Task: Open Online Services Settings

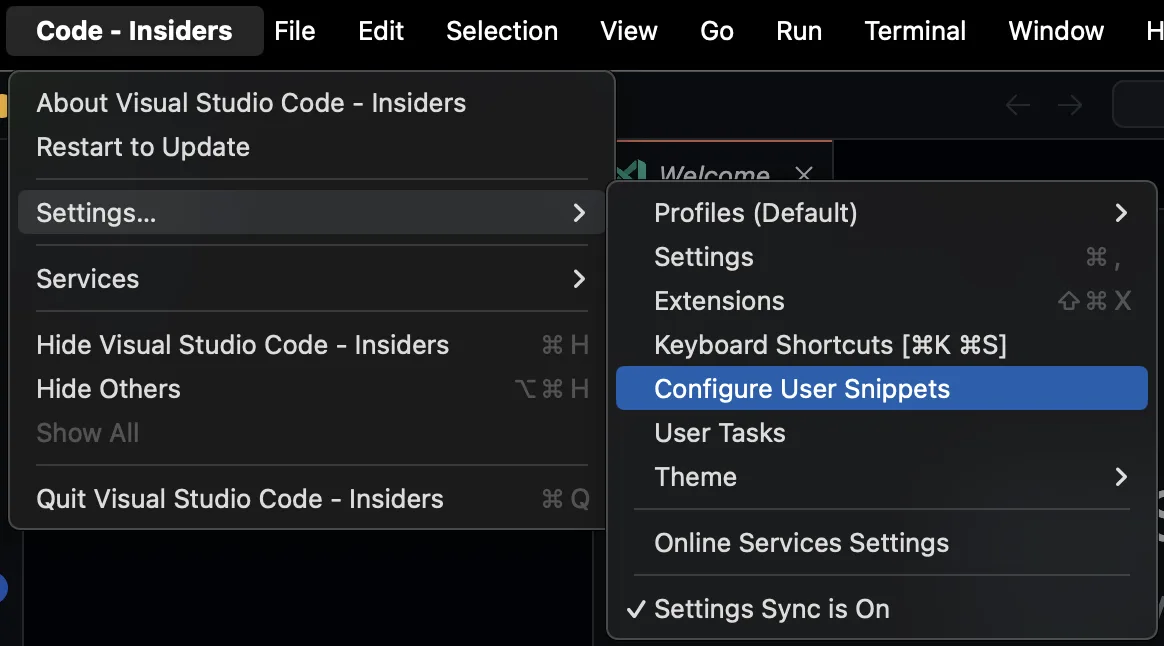Action: 882,543
